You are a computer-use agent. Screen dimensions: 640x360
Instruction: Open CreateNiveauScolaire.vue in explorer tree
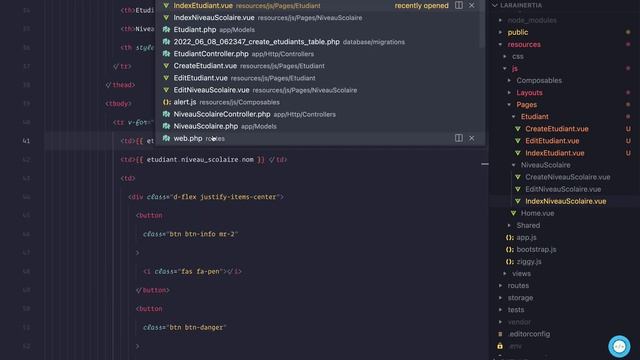567,177
